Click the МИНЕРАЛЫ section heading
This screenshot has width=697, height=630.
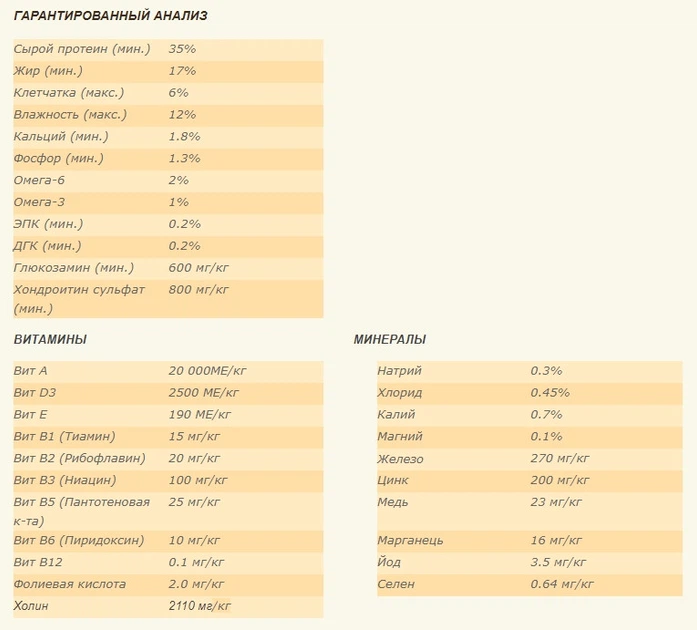click(389, 340)
